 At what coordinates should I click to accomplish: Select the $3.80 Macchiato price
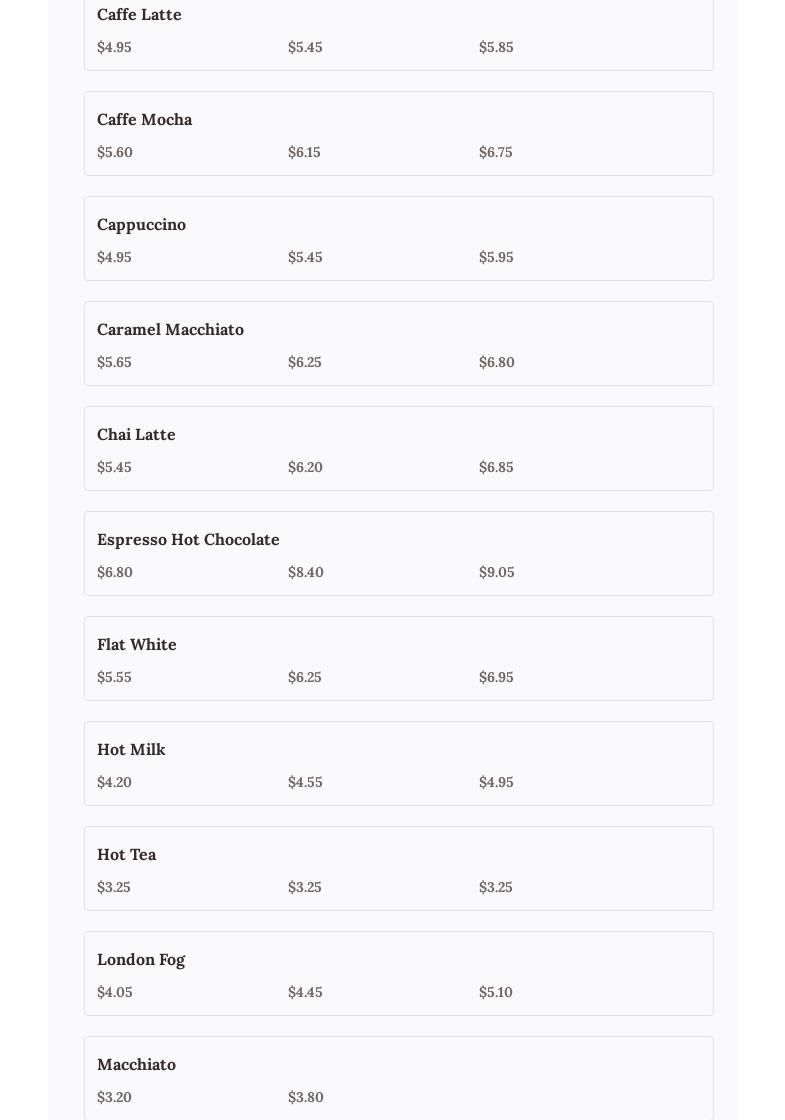pyautogui.click(x=306, y=1098)
